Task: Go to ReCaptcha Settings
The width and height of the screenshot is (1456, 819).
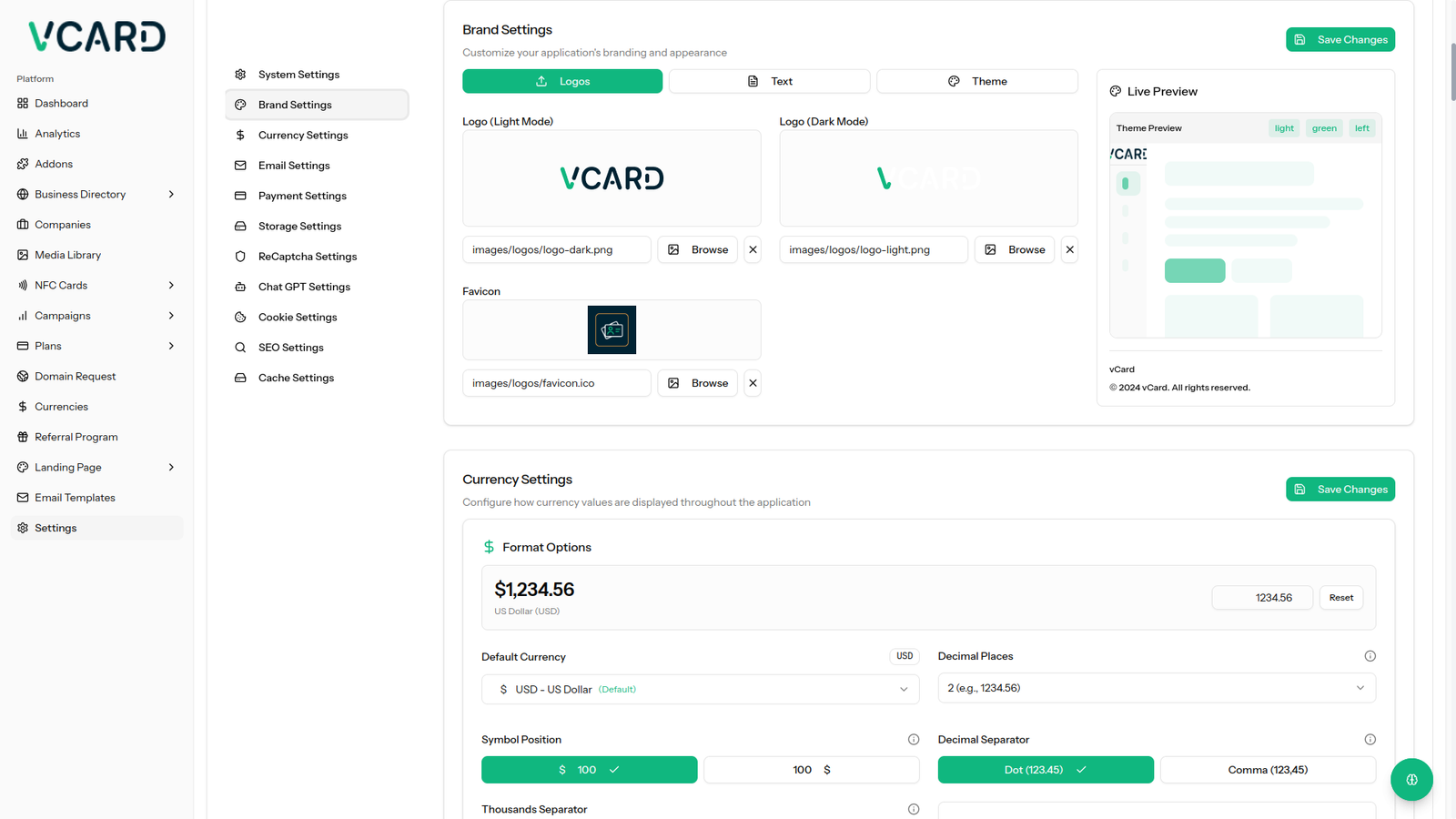Action: click(x=307, y=257)
